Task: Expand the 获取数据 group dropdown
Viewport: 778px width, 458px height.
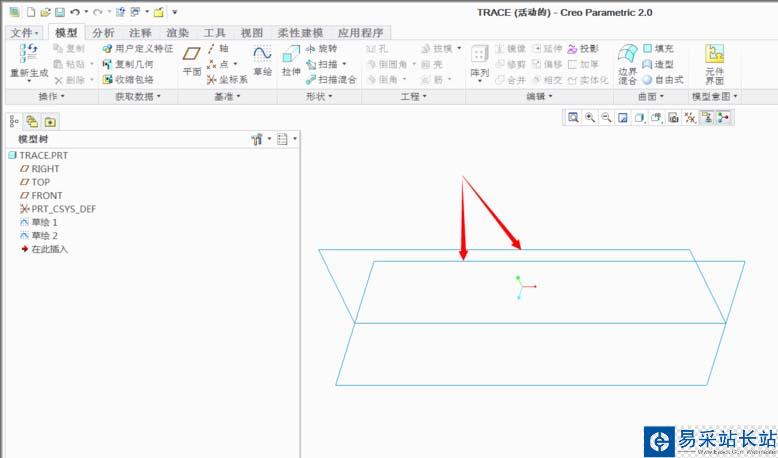Action: (138, 96)
